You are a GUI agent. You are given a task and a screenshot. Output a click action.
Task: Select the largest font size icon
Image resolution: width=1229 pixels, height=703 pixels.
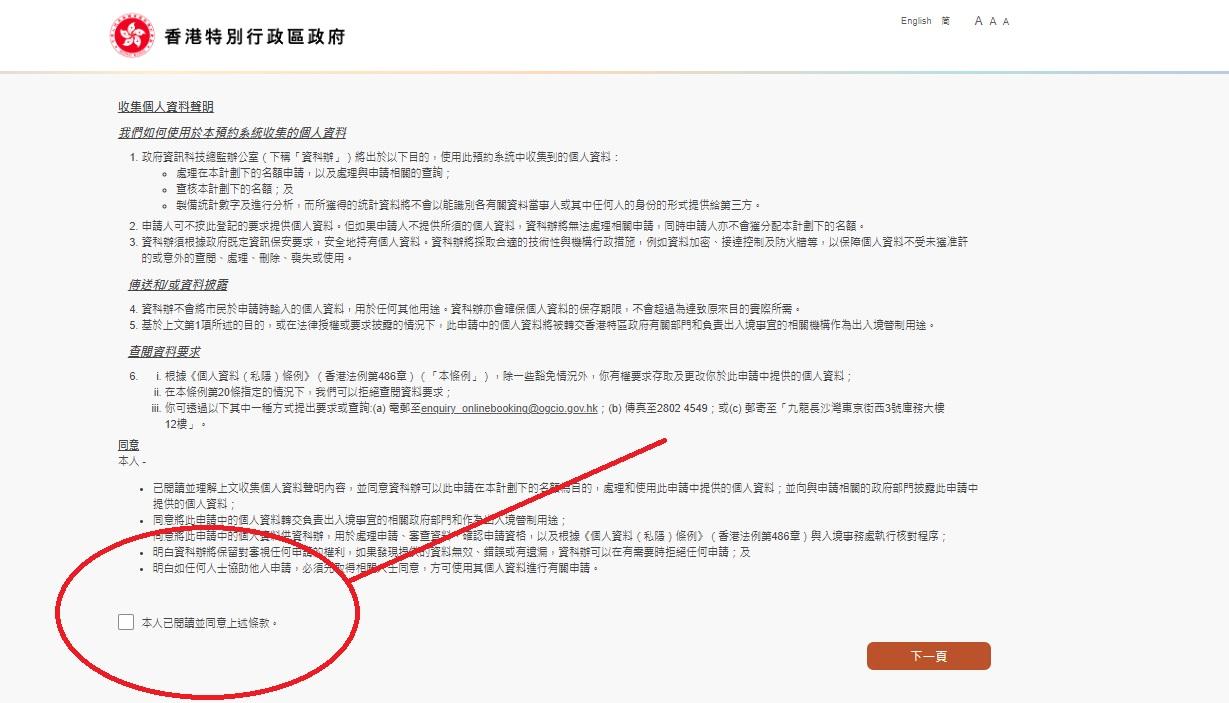click(978, 21)
